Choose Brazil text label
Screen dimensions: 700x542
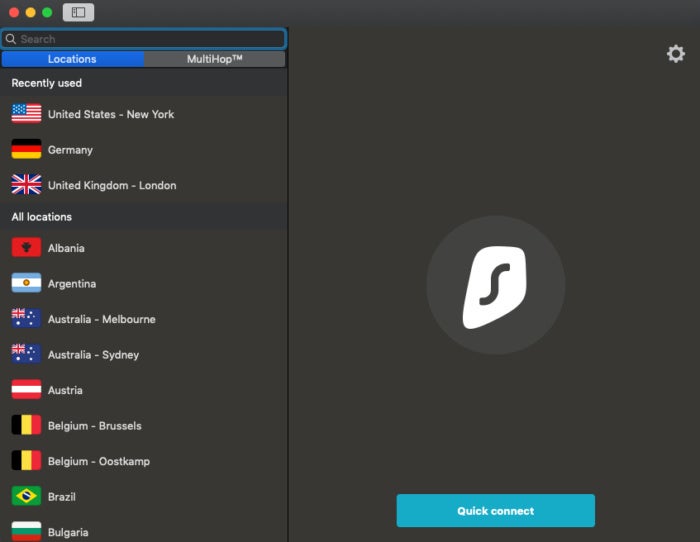point(62,497)
